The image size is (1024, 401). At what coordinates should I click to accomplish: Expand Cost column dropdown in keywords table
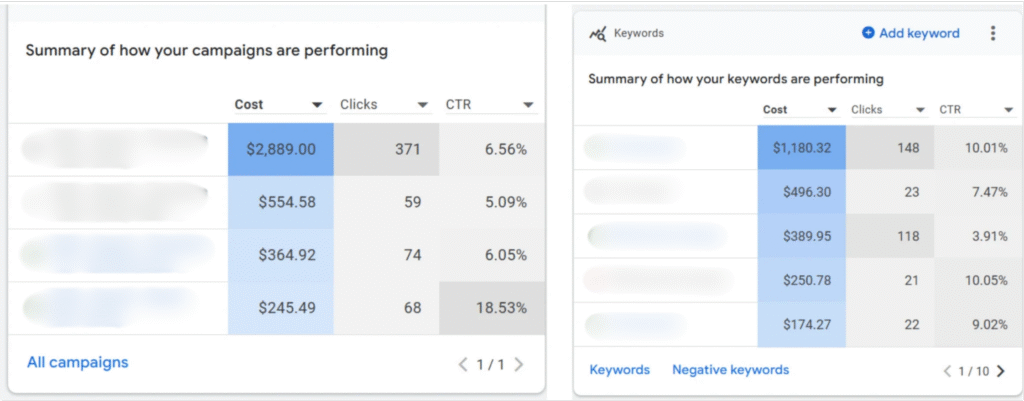coord(831,110)
